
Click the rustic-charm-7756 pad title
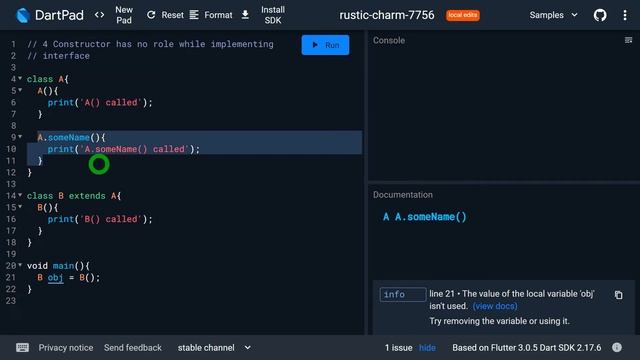(387, 15)
